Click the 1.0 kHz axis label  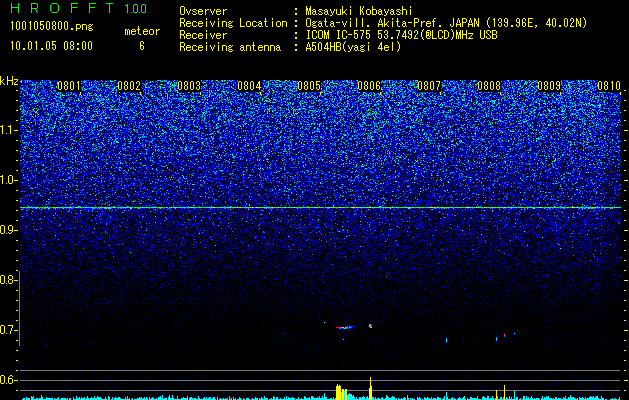[7, 180]
